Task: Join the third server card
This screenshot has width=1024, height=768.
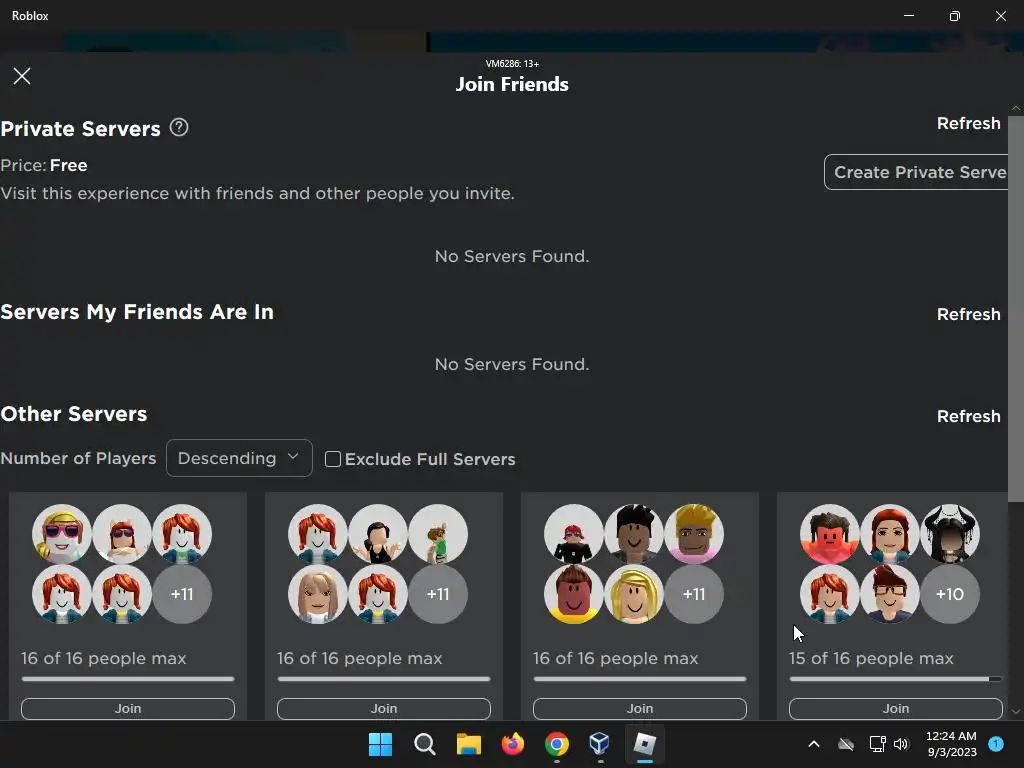Action: pyautogui.click(x=640, y=709)
